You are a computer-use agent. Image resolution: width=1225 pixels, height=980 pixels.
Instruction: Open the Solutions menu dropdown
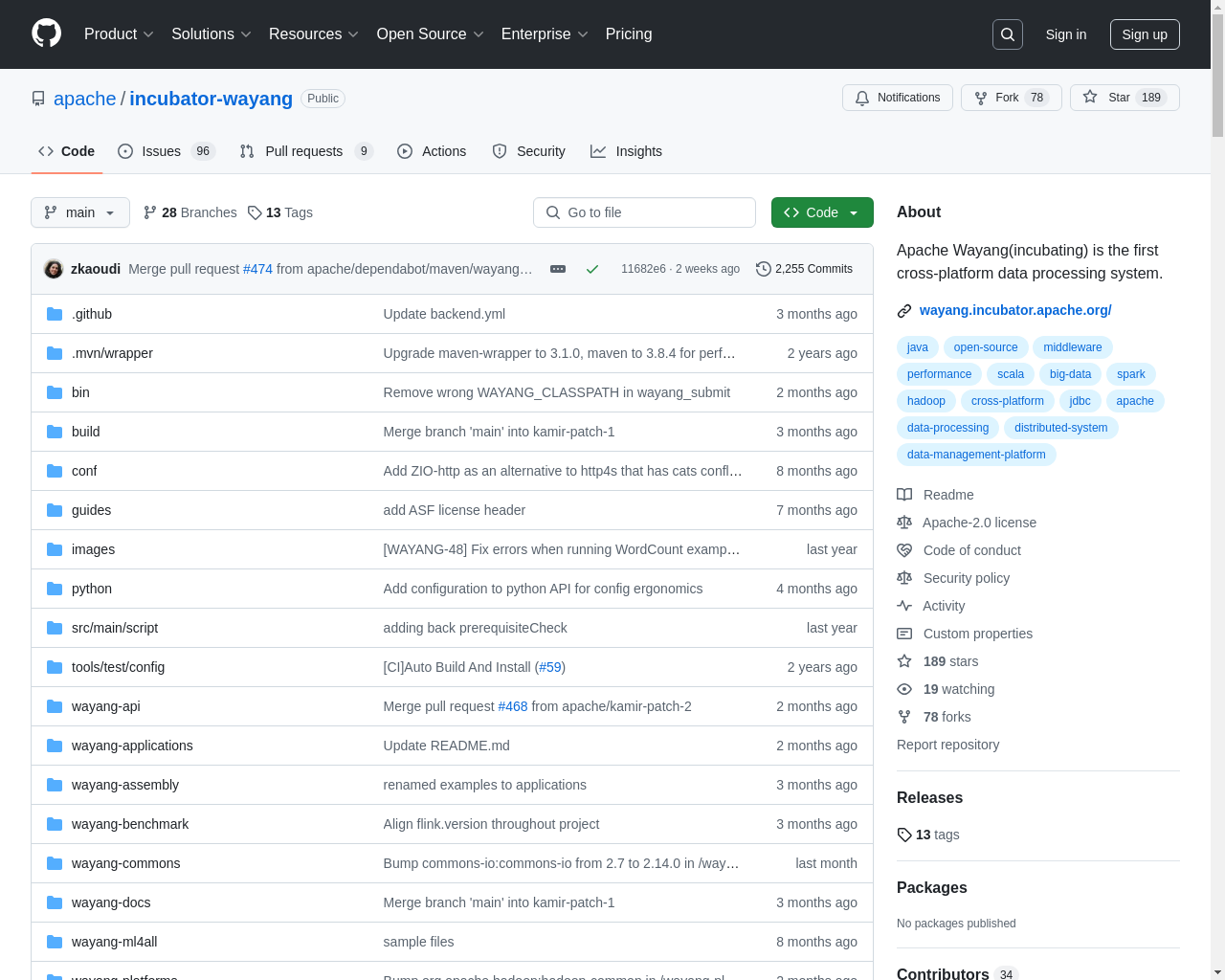pyautogui.click(x=212, y=34)
